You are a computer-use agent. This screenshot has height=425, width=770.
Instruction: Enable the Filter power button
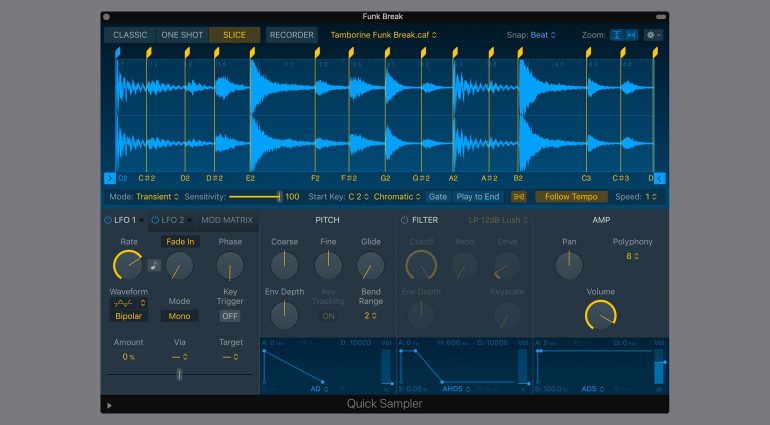click(405, 220)
